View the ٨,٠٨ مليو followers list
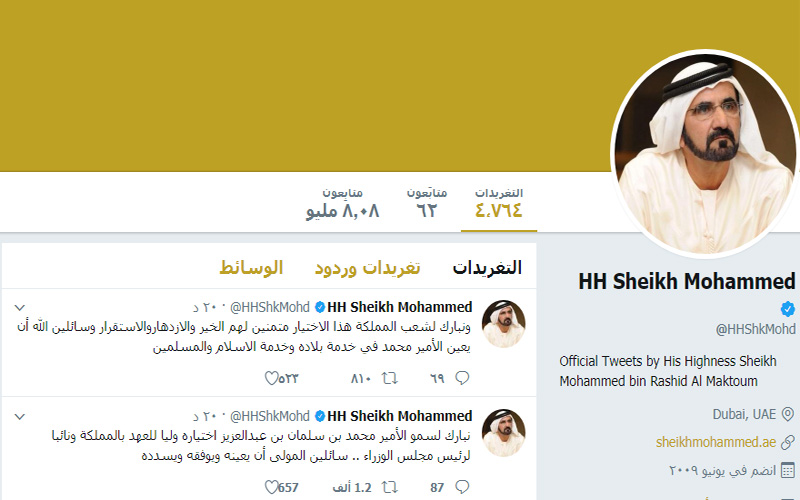This screenshot has width=800, height=500. point(342,203)
